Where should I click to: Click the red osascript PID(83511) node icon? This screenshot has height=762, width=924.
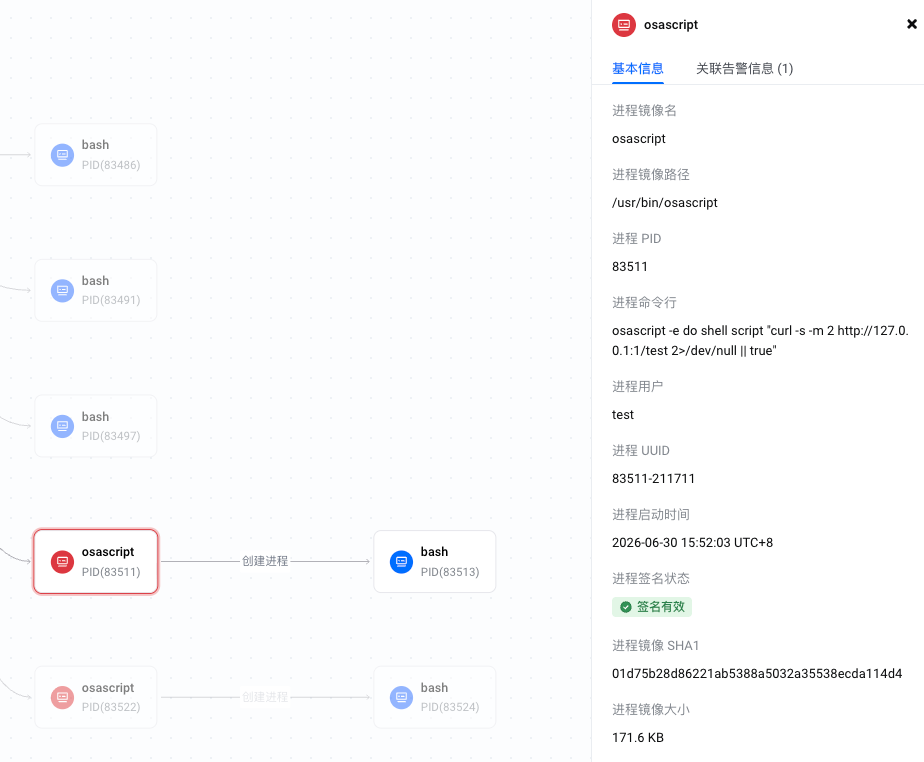point(62,562)
